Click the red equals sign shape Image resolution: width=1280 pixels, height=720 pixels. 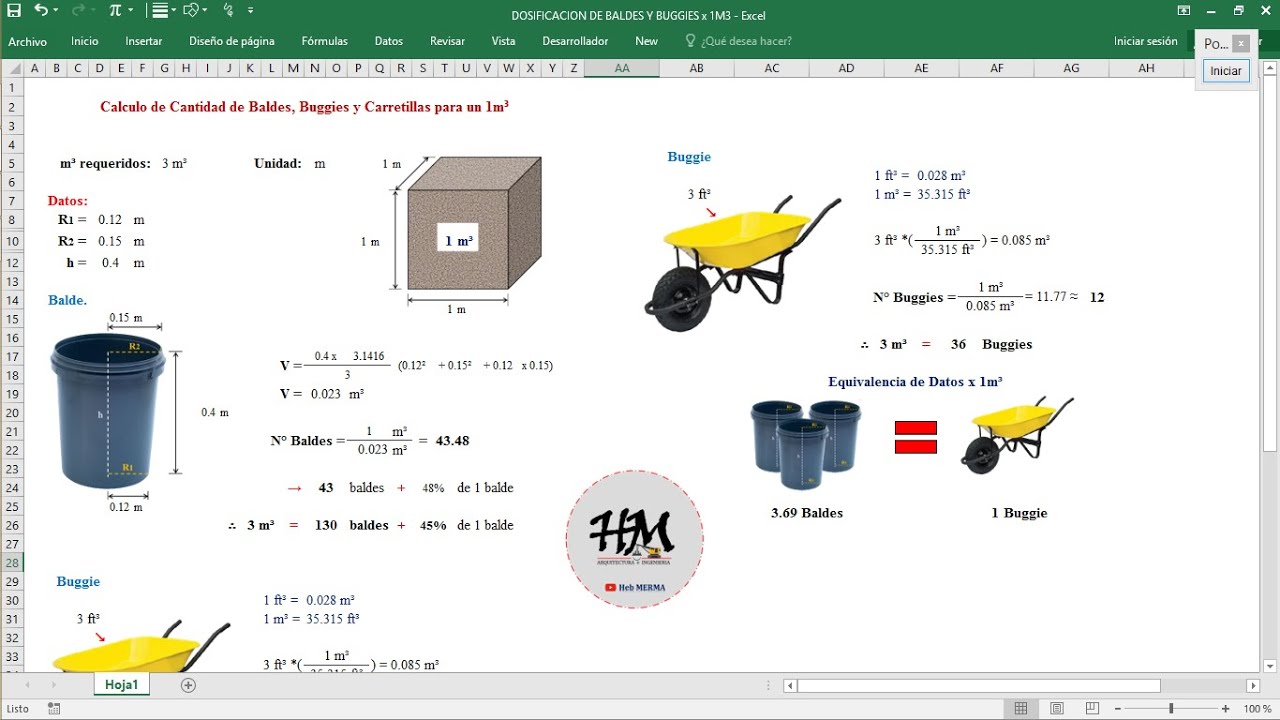[915, 437]
